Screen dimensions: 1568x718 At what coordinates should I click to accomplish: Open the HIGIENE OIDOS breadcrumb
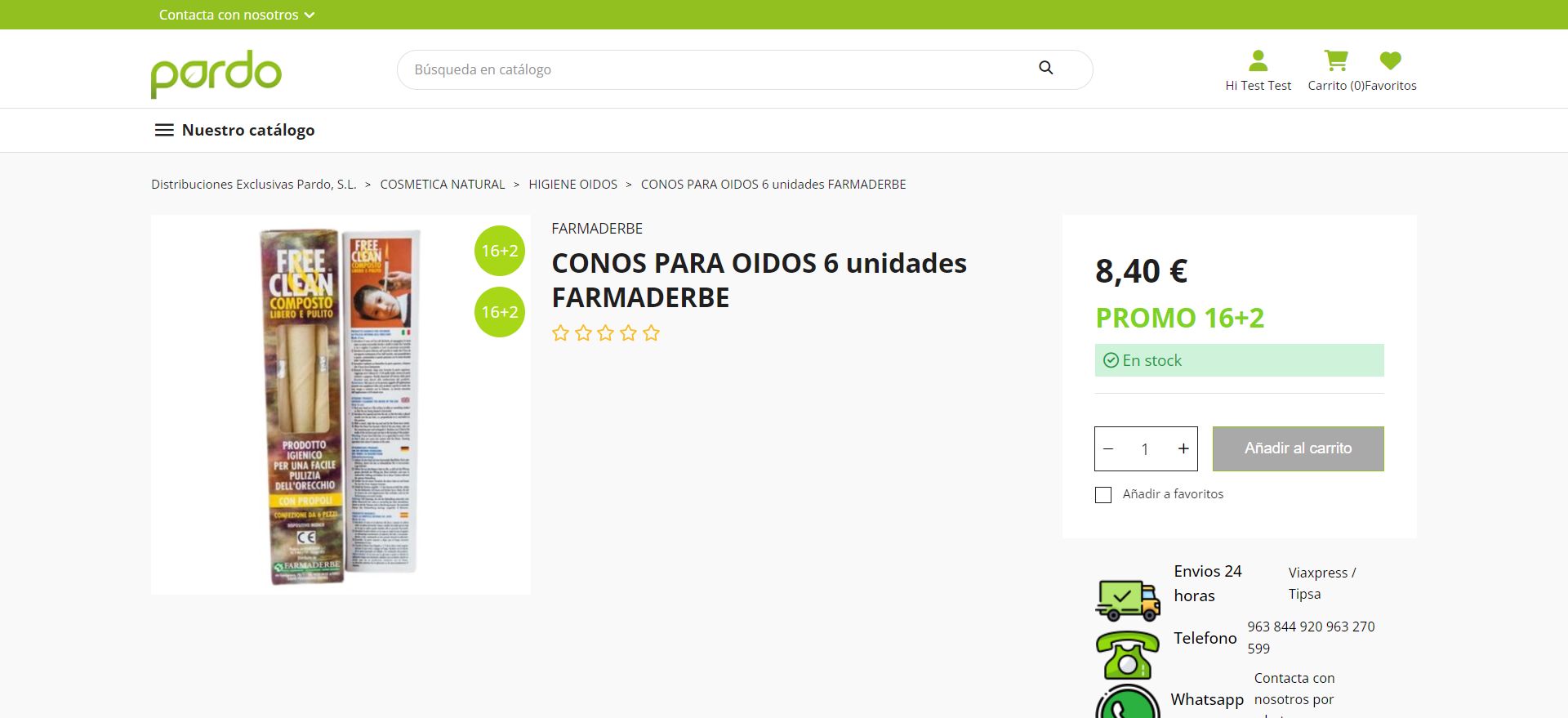pyautogui.click(x=573, y=185)
